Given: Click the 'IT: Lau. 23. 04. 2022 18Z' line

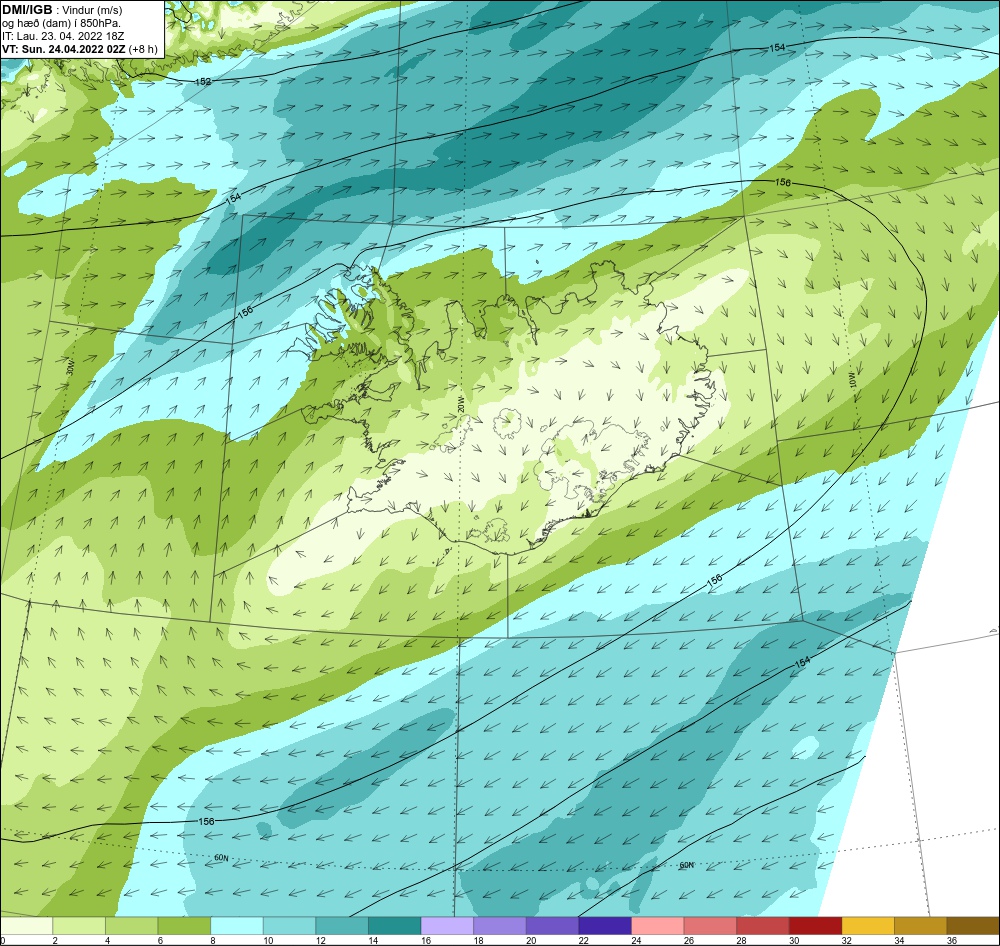Looking at the screenshot, I should click(63, 36).
